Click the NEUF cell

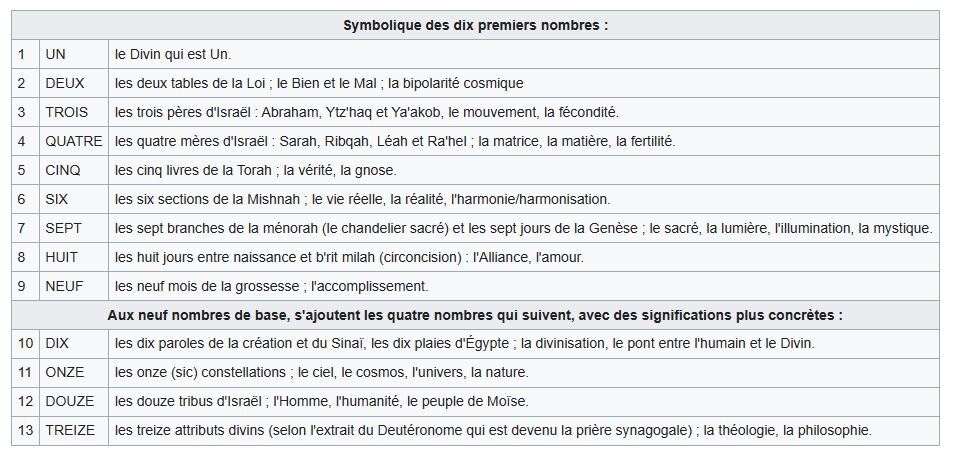tap(63, 286)
